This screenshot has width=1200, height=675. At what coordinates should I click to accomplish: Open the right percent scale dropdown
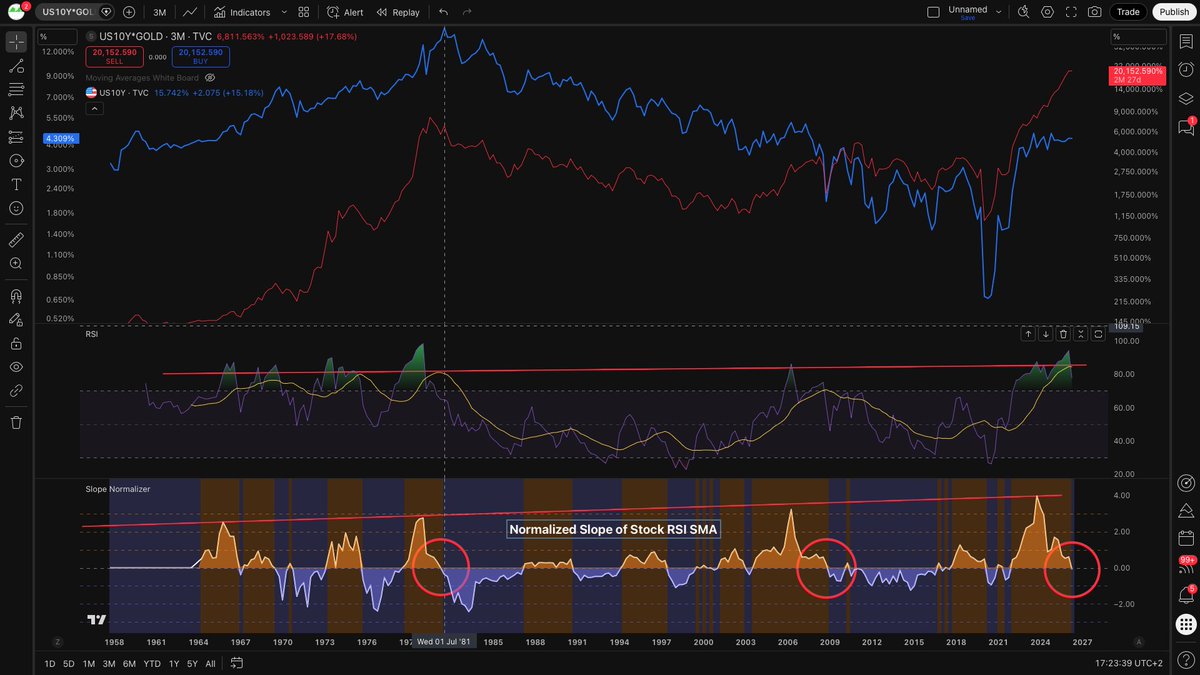(1139, 36)
